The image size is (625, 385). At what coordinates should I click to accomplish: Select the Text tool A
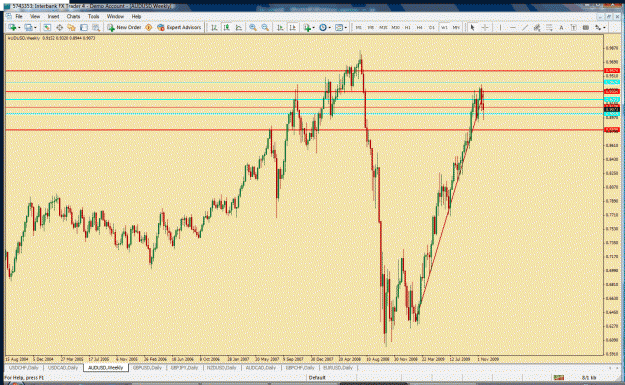[x=561, y=28]
